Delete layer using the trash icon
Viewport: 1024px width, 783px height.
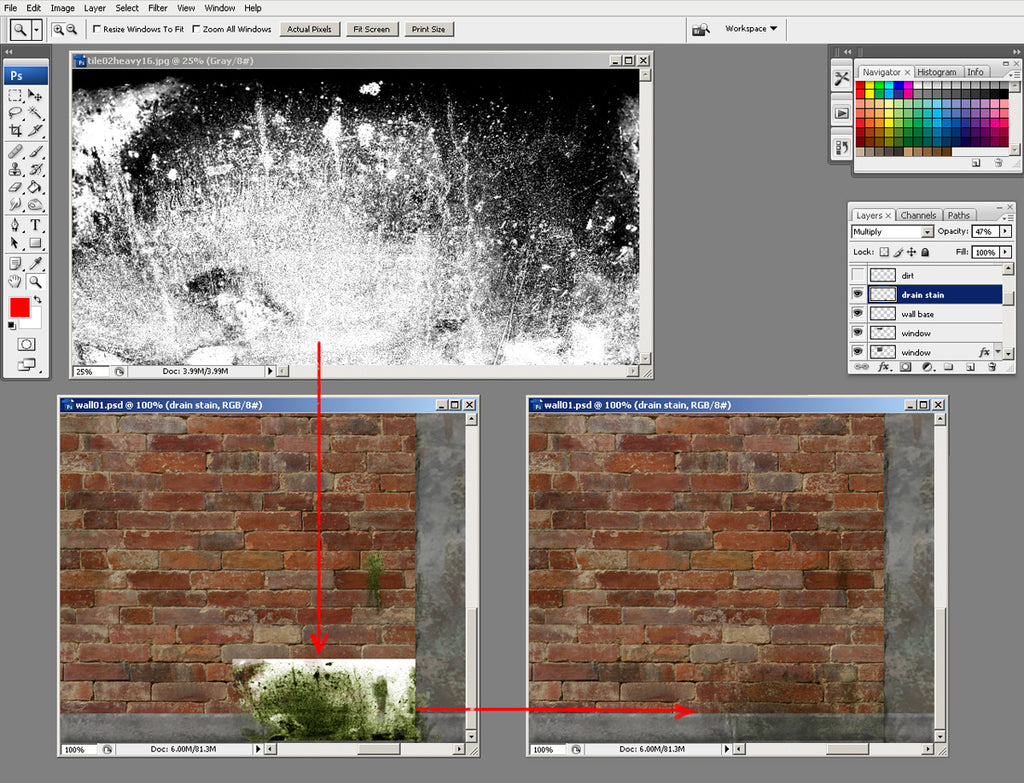point(991,367)
